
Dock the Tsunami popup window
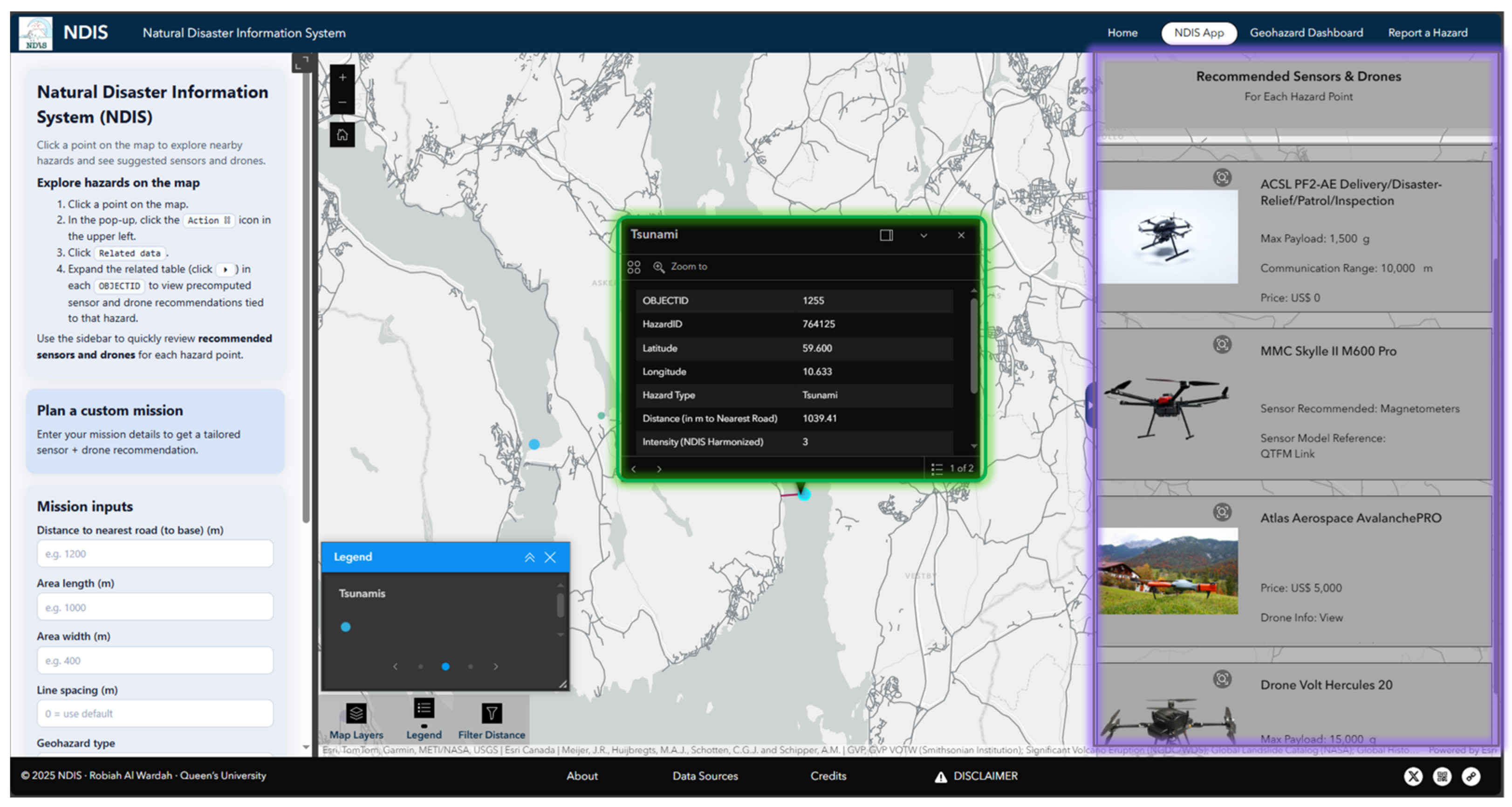point(886,235)
